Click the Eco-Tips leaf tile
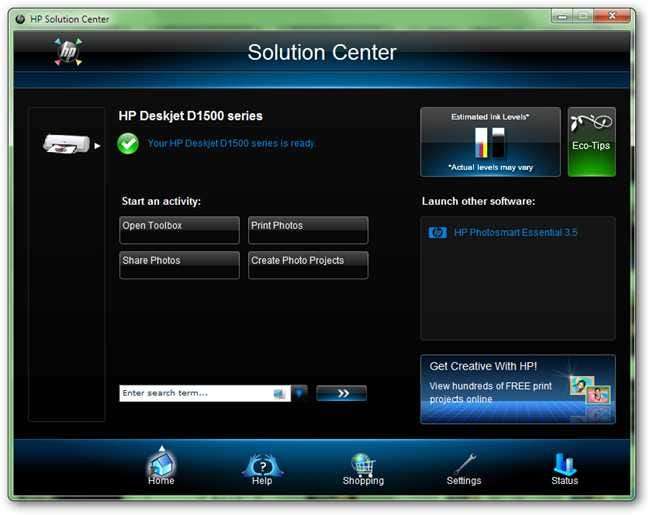Viewport: 650px width, 515px height. click(592, 142)
